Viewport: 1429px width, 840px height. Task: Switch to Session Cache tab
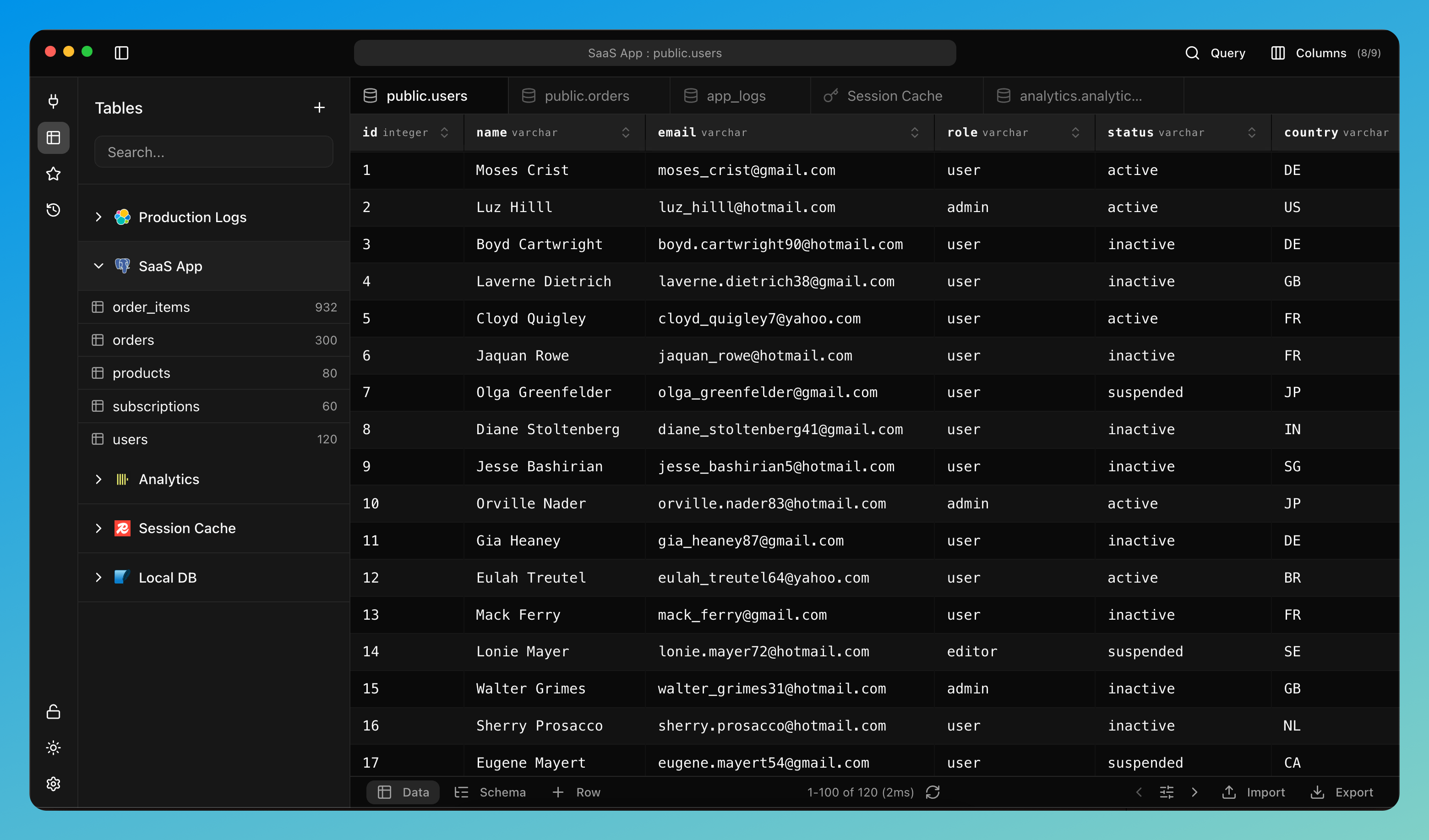(896, 96)
